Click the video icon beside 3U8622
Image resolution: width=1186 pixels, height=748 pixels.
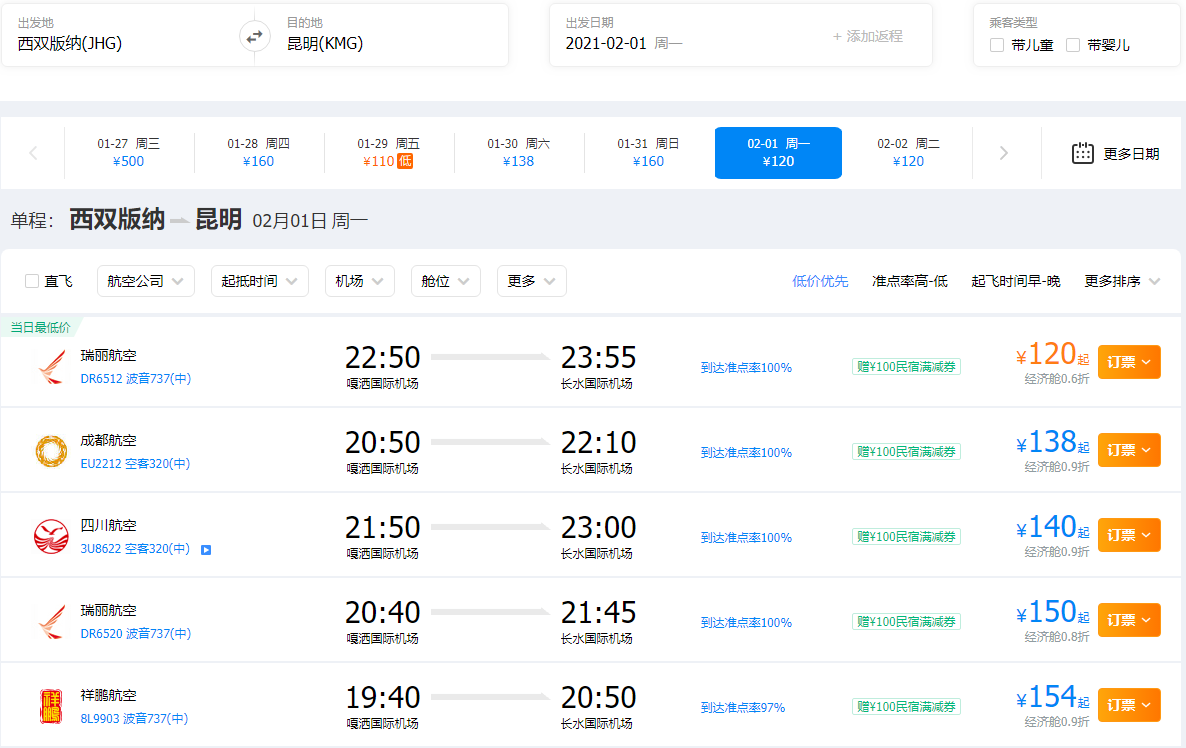tap(206, 550)
